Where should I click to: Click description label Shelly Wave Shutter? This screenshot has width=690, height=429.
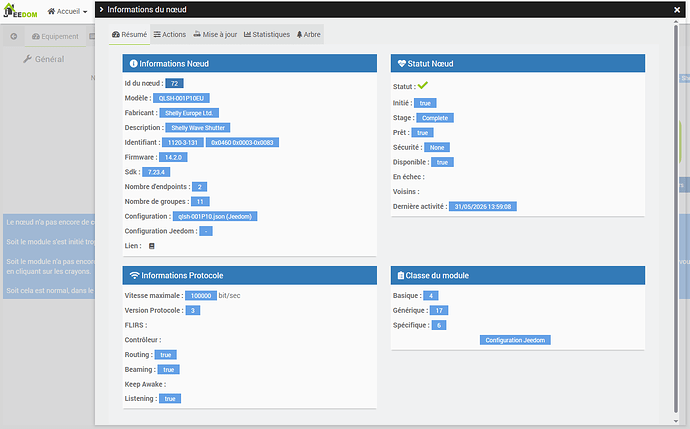(x=198, y=128)
